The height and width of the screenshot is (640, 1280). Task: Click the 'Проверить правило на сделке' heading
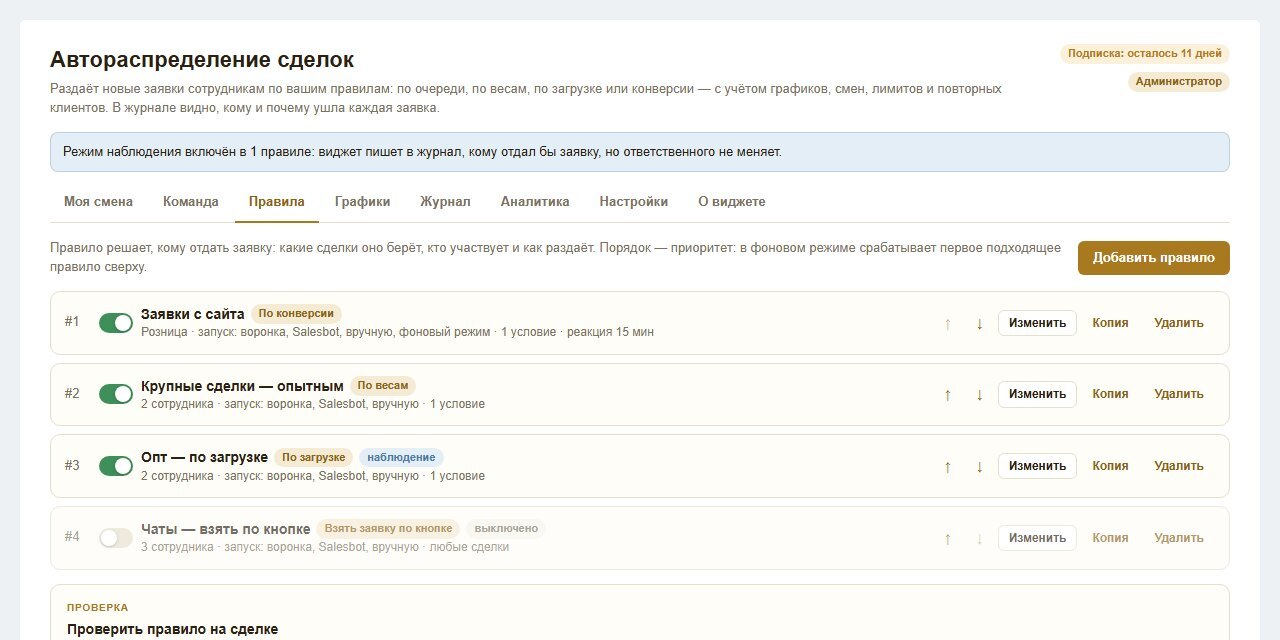(172, 629)
